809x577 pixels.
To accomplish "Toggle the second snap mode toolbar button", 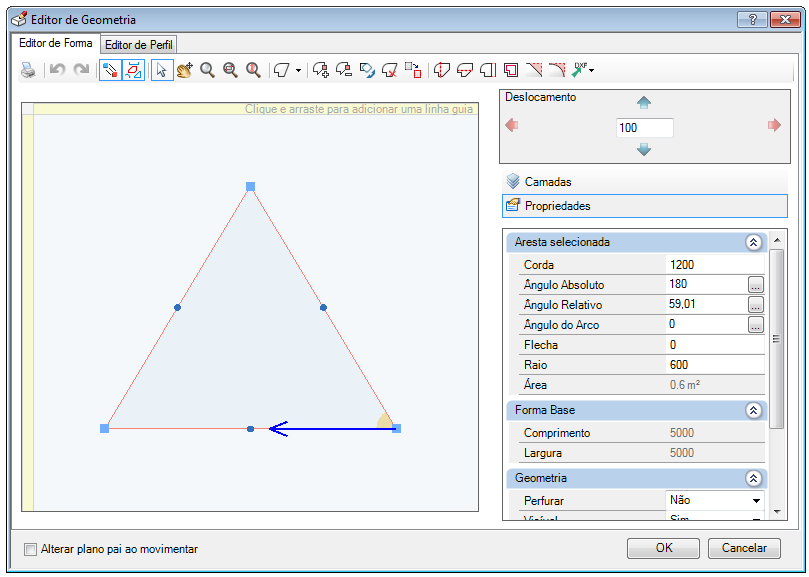I will pyautogui.click(x=133, y=70).
